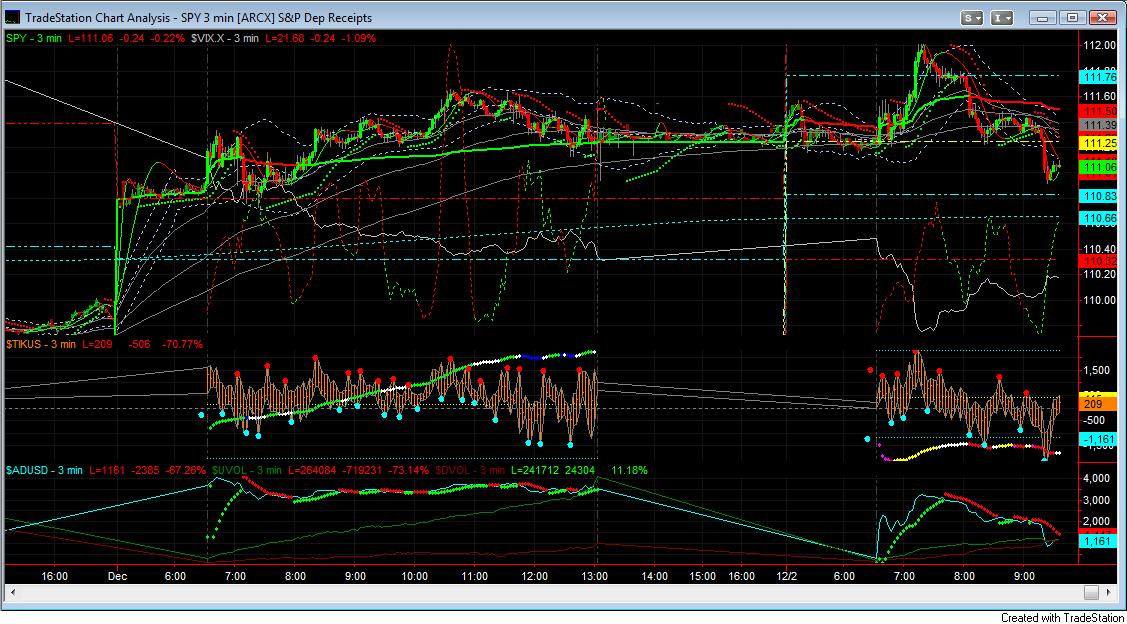Click the 4,000 ADUSD axis label
The image size is (1127, 624).
[x=1098, y=479]
